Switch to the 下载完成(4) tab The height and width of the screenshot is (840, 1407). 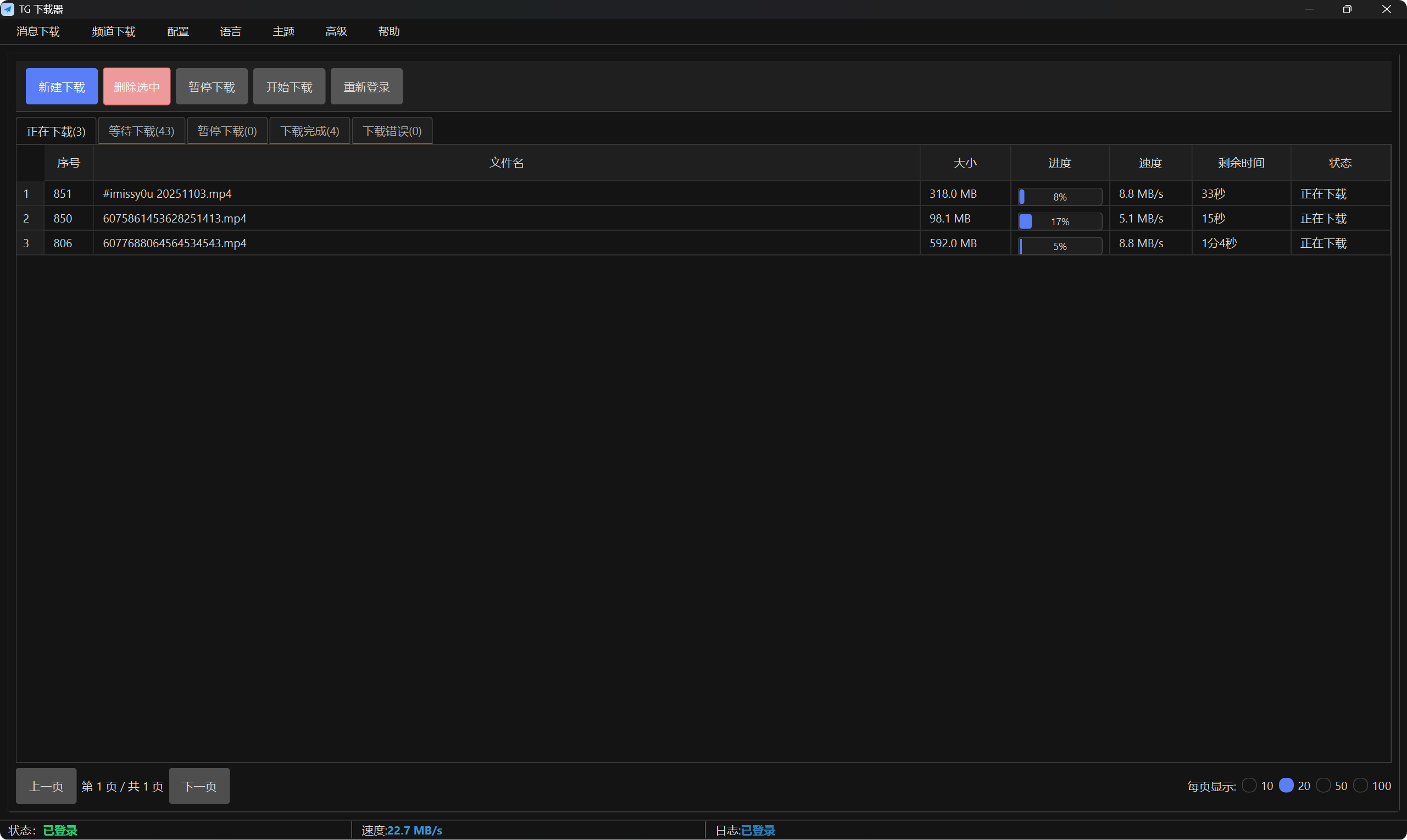(310, 131)
